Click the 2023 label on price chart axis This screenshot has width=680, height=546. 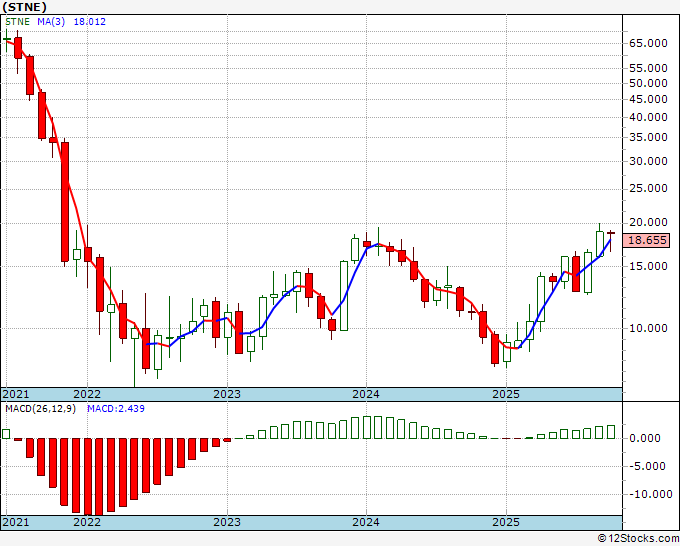[227, 394]
